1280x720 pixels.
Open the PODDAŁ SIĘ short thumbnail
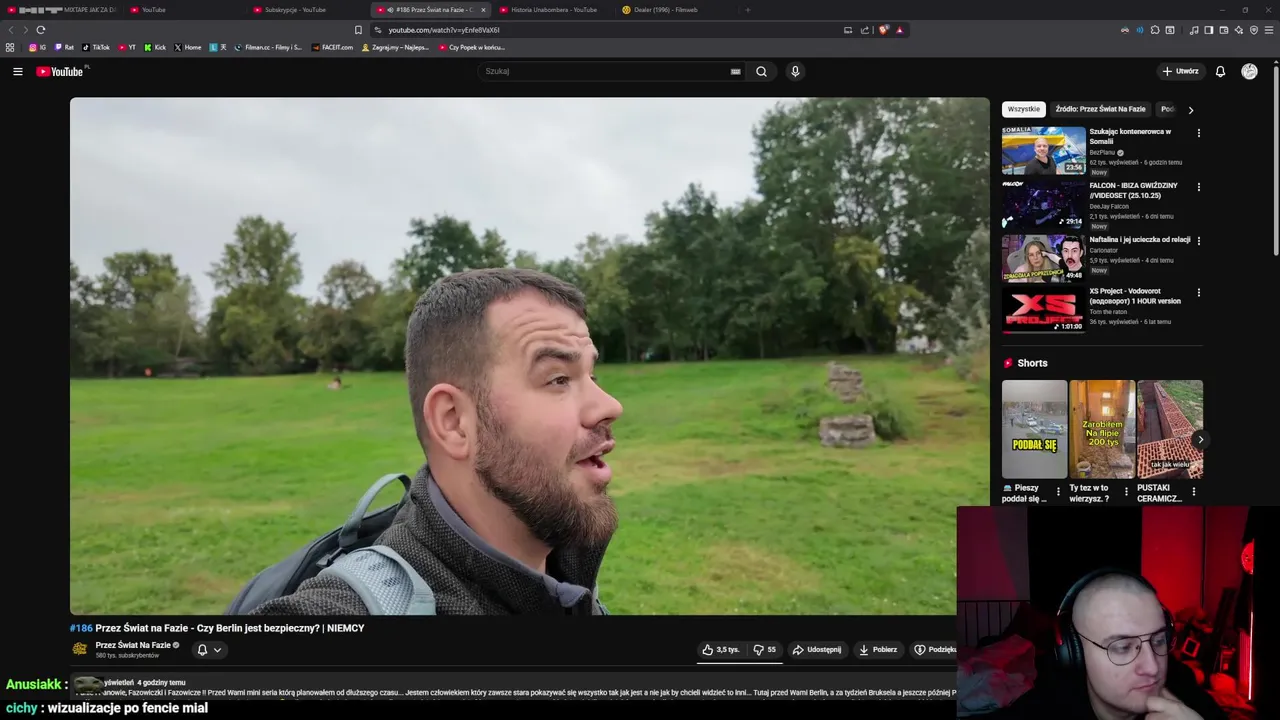[x=1034, y=429]
